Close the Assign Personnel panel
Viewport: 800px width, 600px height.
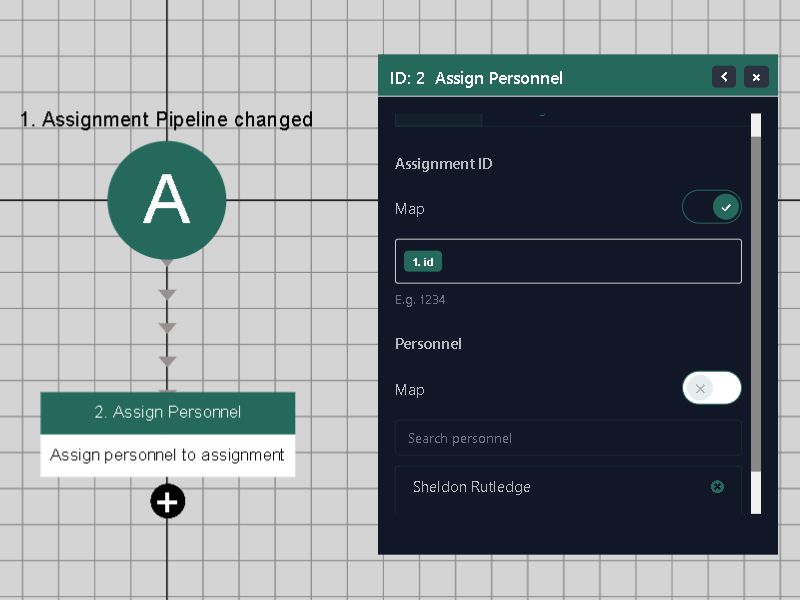point(756,77)
